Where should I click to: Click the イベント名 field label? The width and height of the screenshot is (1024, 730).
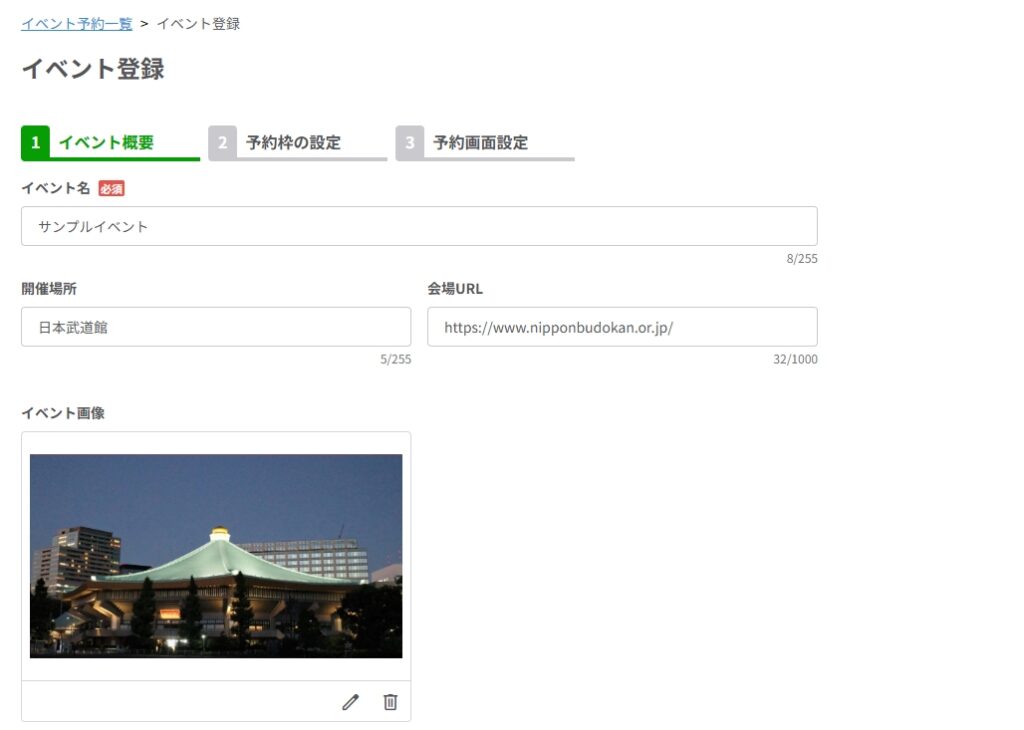tap(55, 188)
